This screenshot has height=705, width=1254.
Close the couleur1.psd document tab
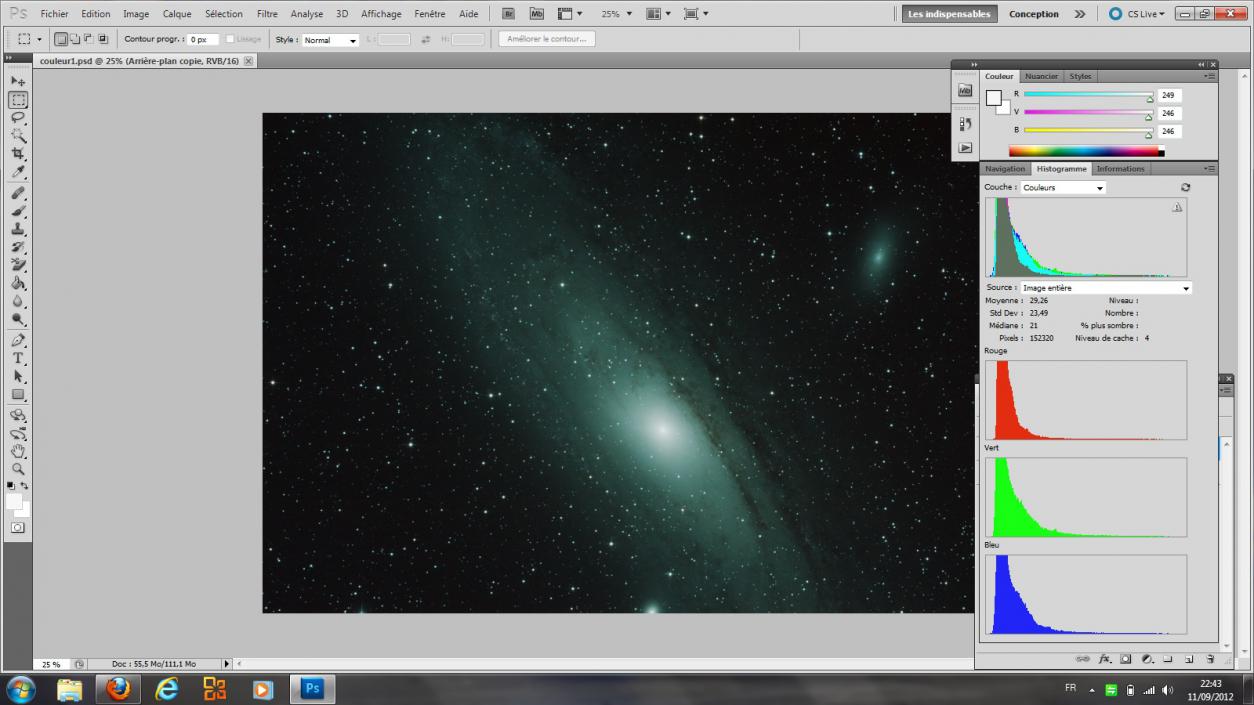[x=248, y=61]
